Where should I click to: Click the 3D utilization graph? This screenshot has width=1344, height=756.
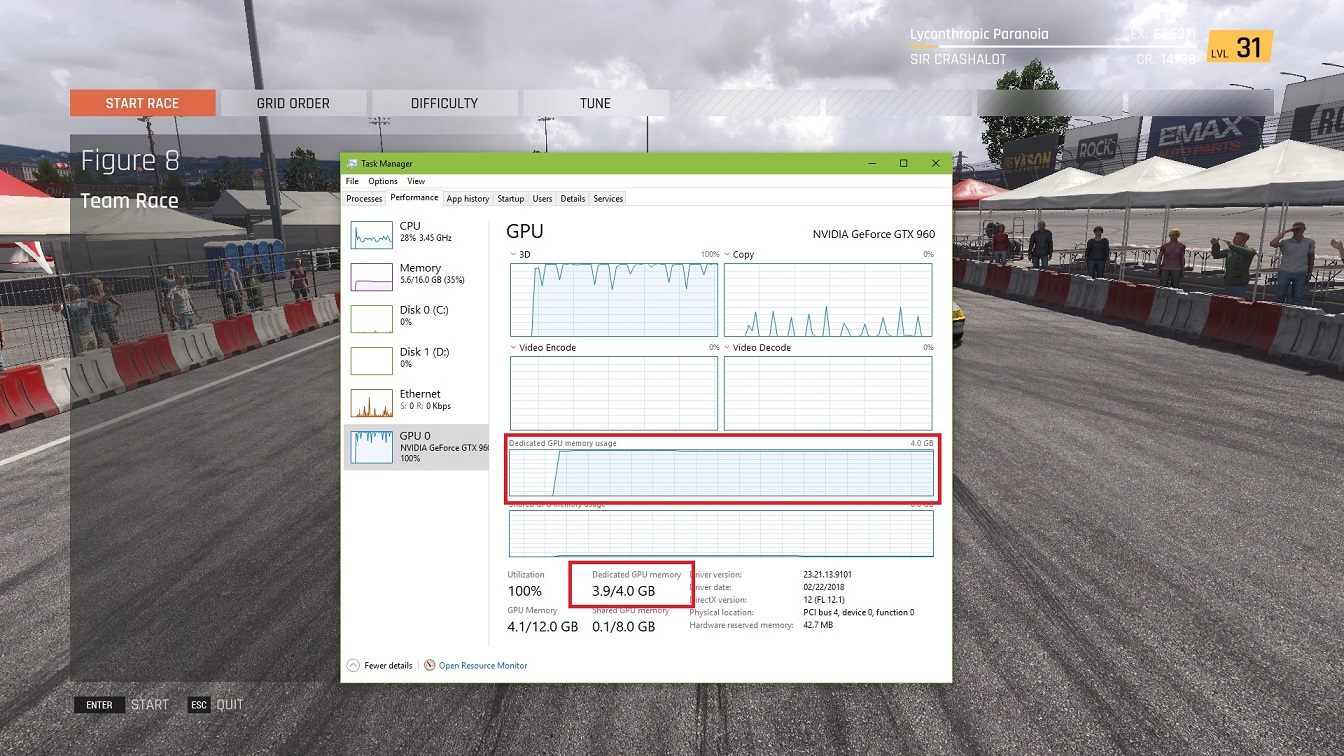pos(614,300)
